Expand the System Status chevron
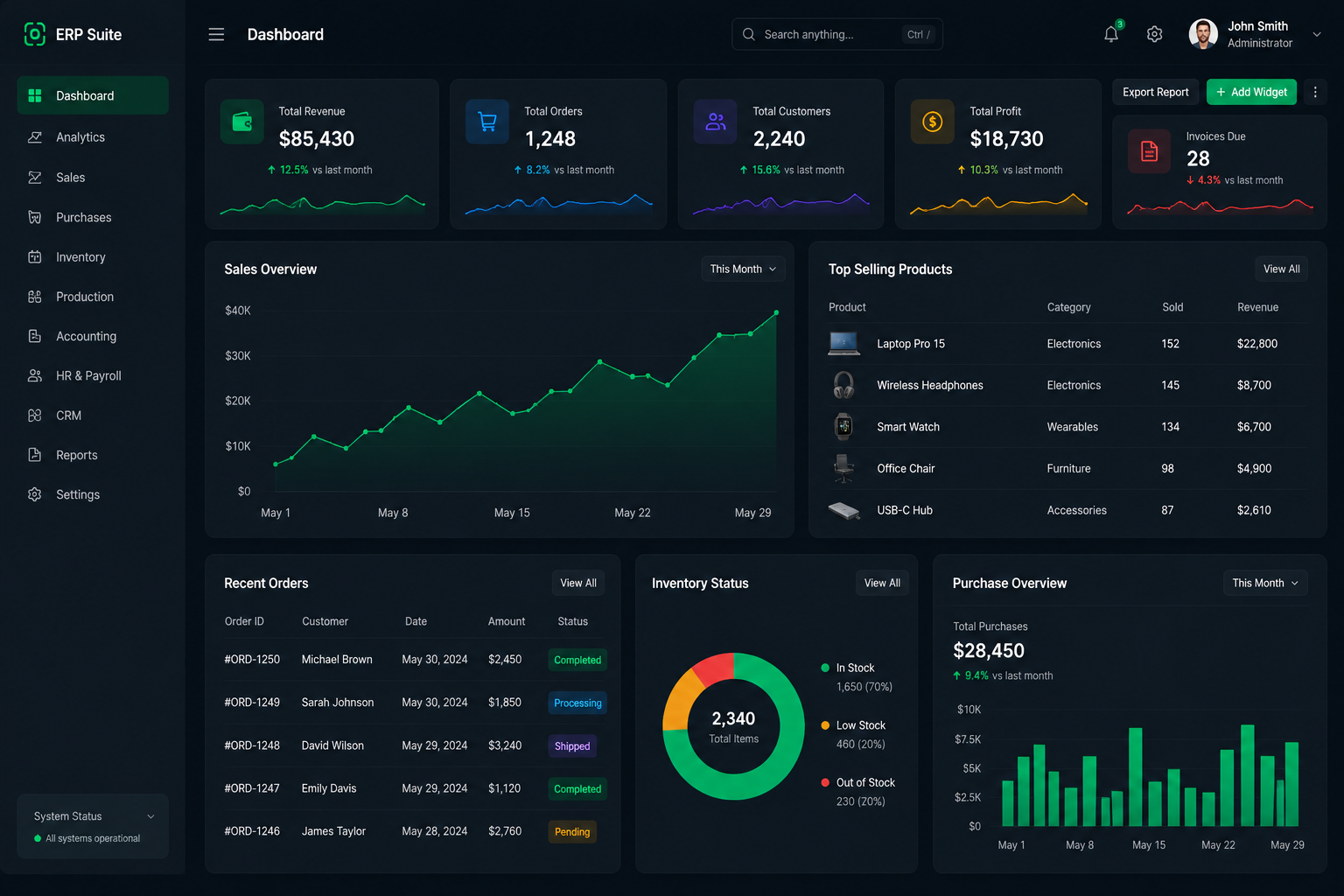Image resolution: width=1344 pixels, height=896 pixels. click(150, 816)
